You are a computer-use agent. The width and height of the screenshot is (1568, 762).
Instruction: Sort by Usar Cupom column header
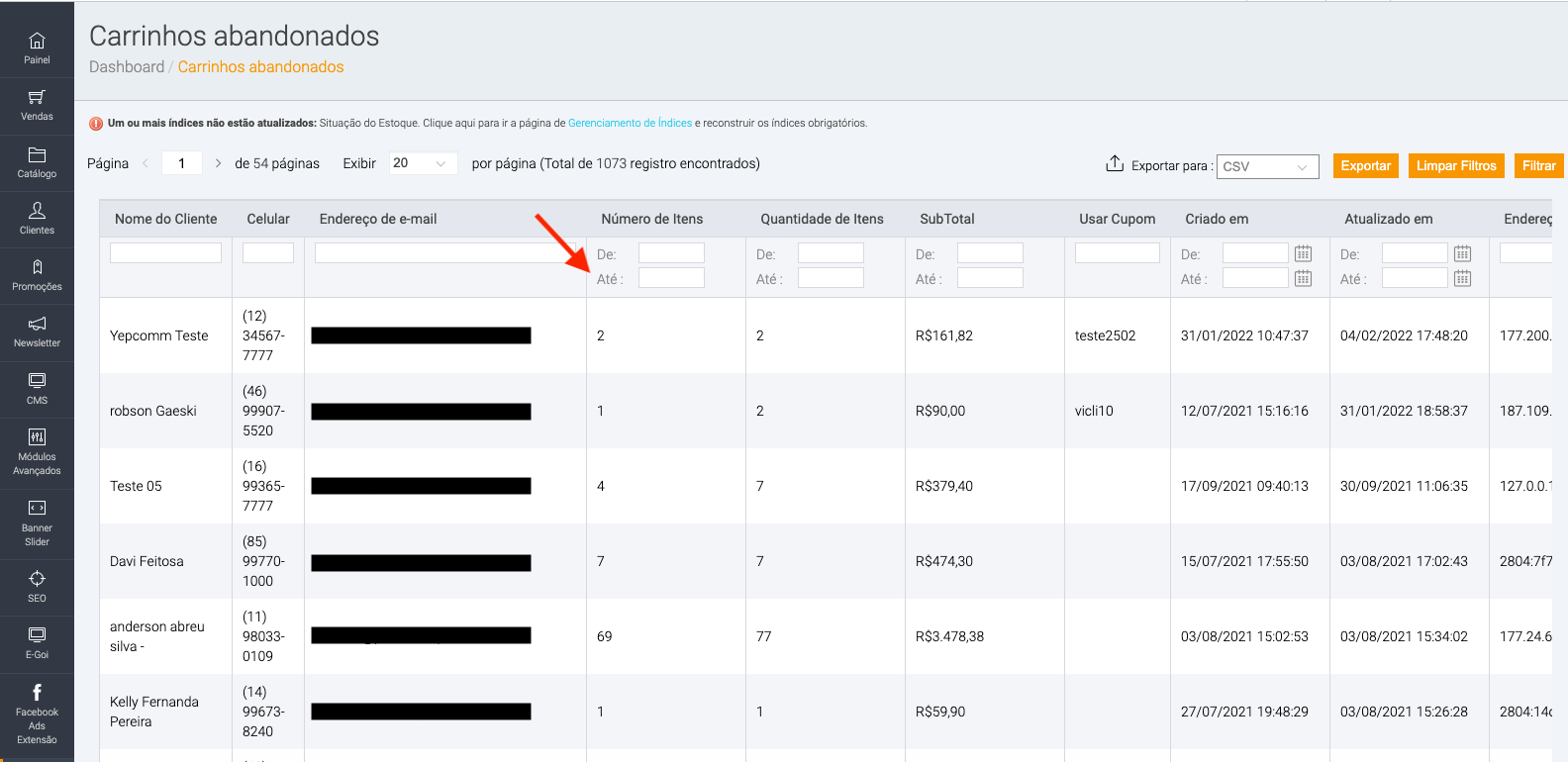[x=1118, y=219]
